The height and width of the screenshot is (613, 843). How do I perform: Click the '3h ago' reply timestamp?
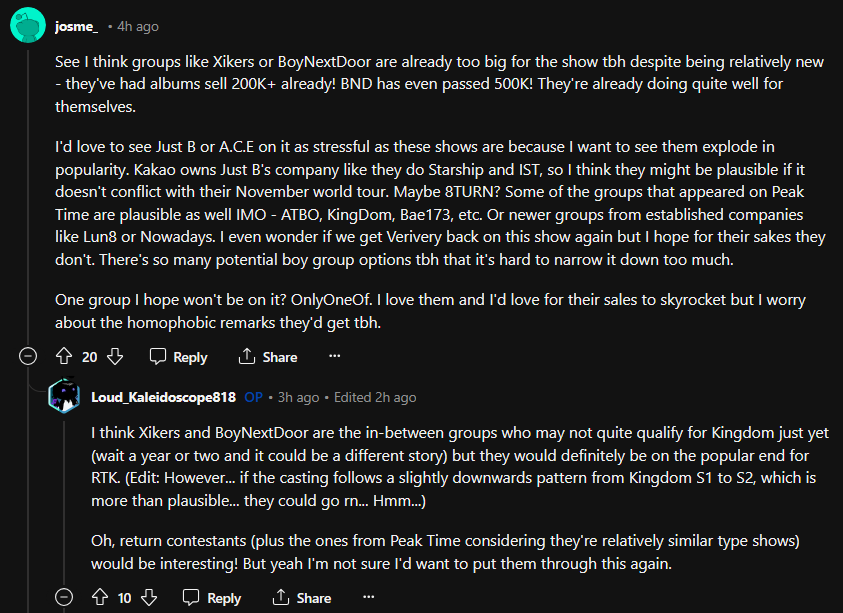coord(299,397)
